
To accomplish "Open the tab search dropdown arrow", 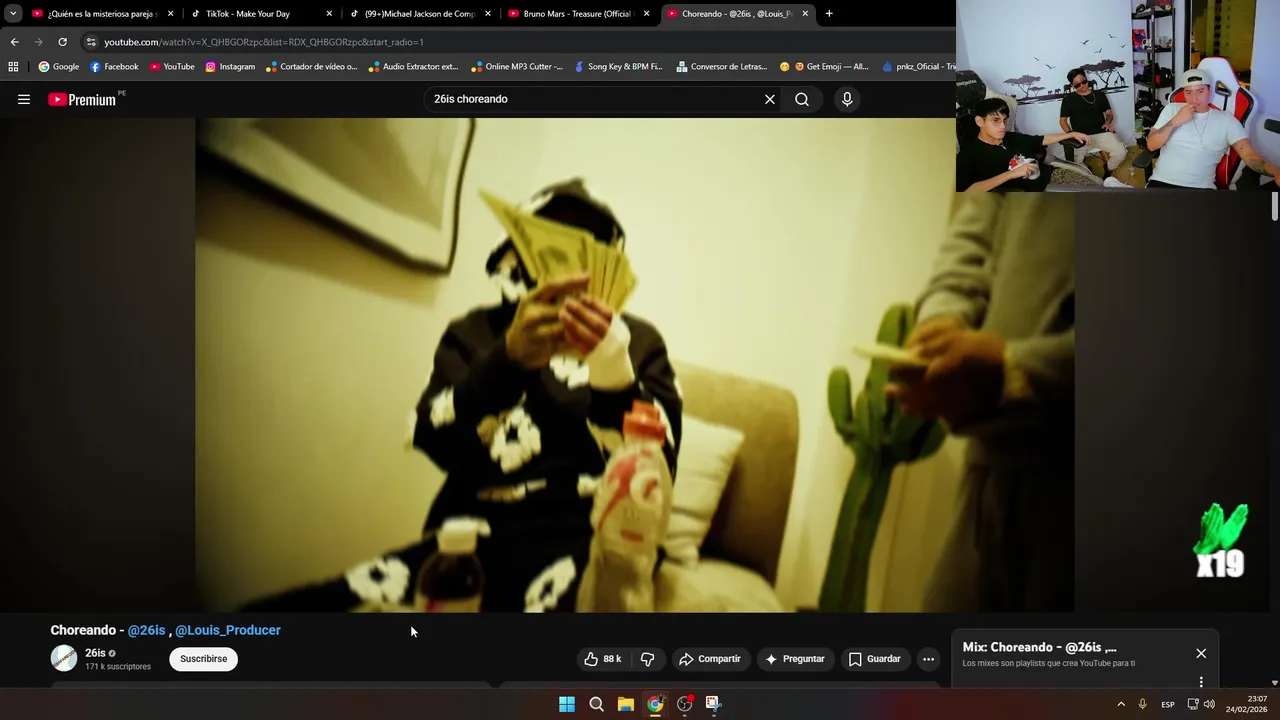I will 13,14.
